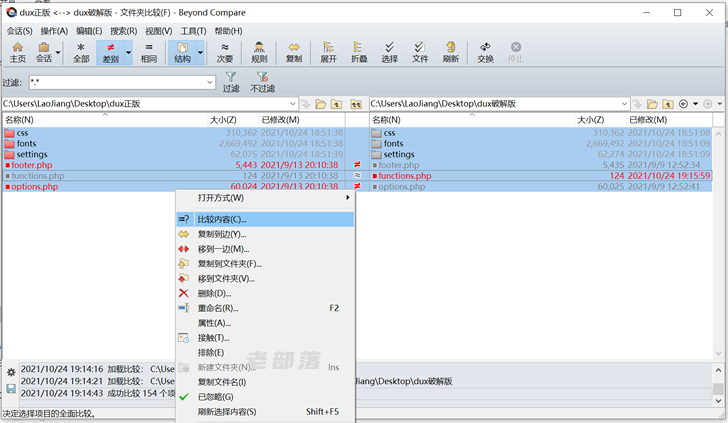This screenshot has height=423, width=728.
Task: Expand left path dux正版 history dropdown
Action: pos(292,104)
